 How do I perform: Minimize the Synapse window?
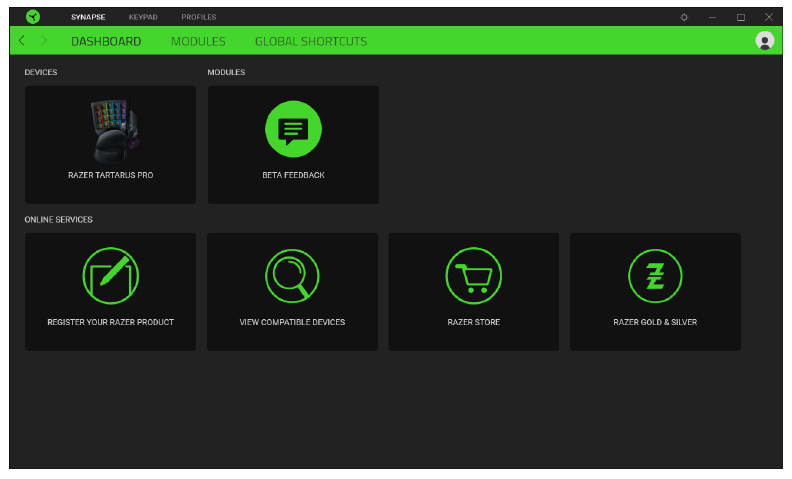pyautogui.click(x=712, y=17)
